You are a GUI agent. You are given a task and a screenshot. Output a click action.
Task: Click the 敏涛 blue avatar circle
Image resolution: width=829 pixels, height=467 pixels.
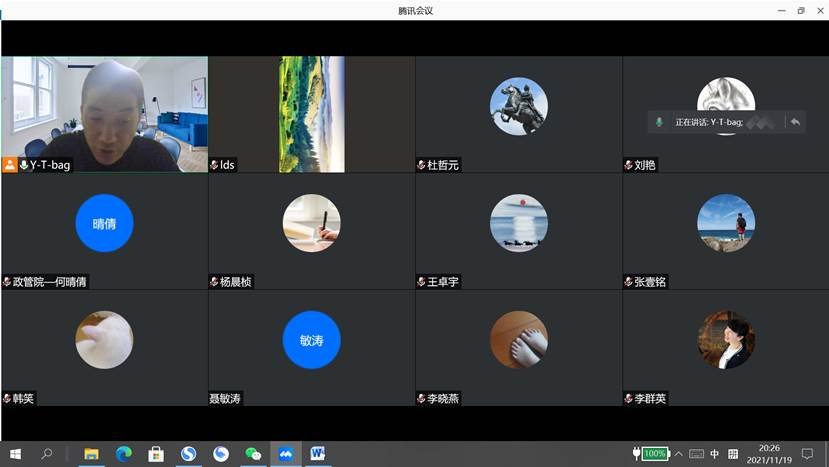pyautogui.click(x=311, y=340)
